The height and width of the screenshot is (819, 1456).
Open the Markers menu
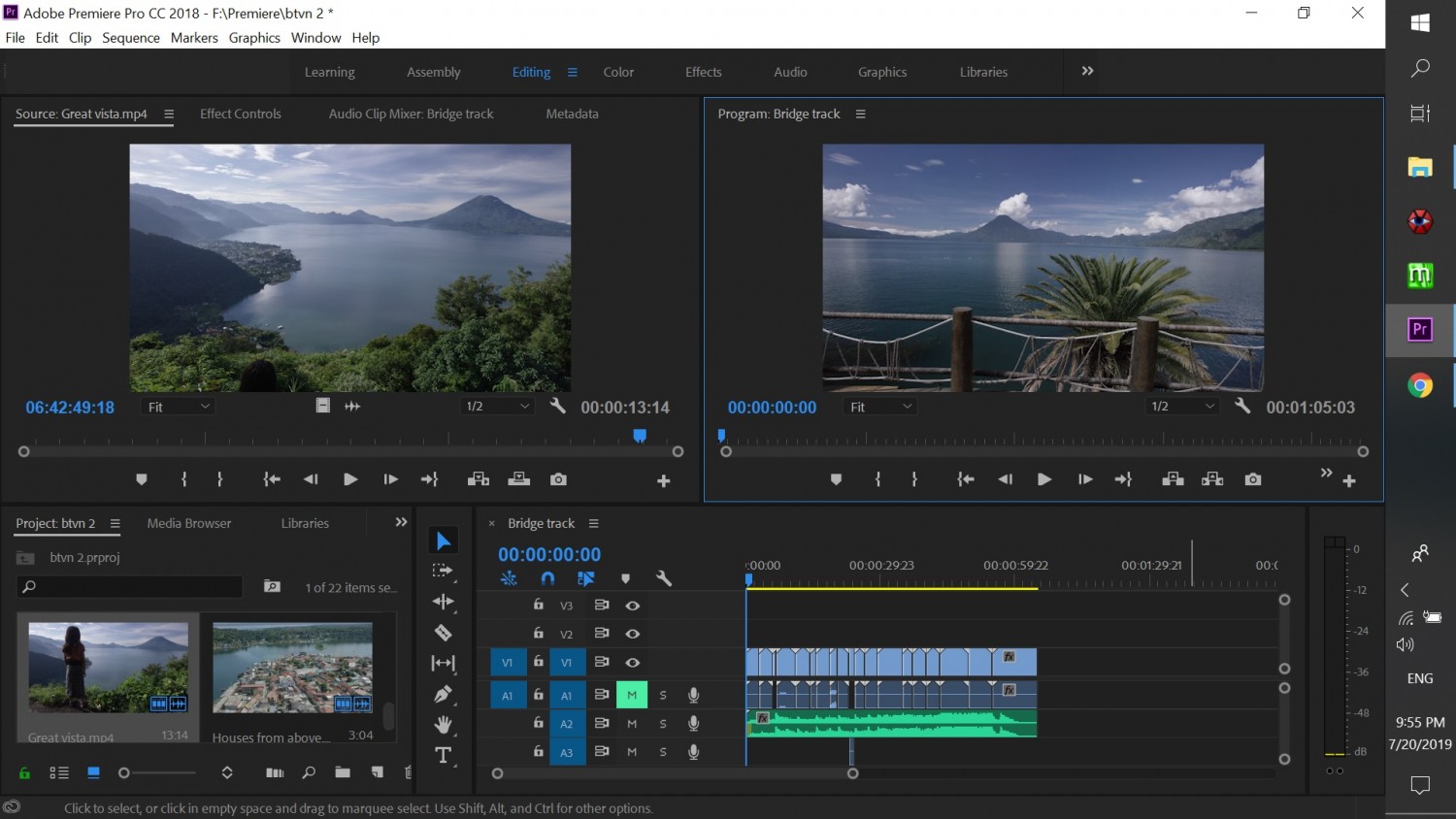pos(194,38)
